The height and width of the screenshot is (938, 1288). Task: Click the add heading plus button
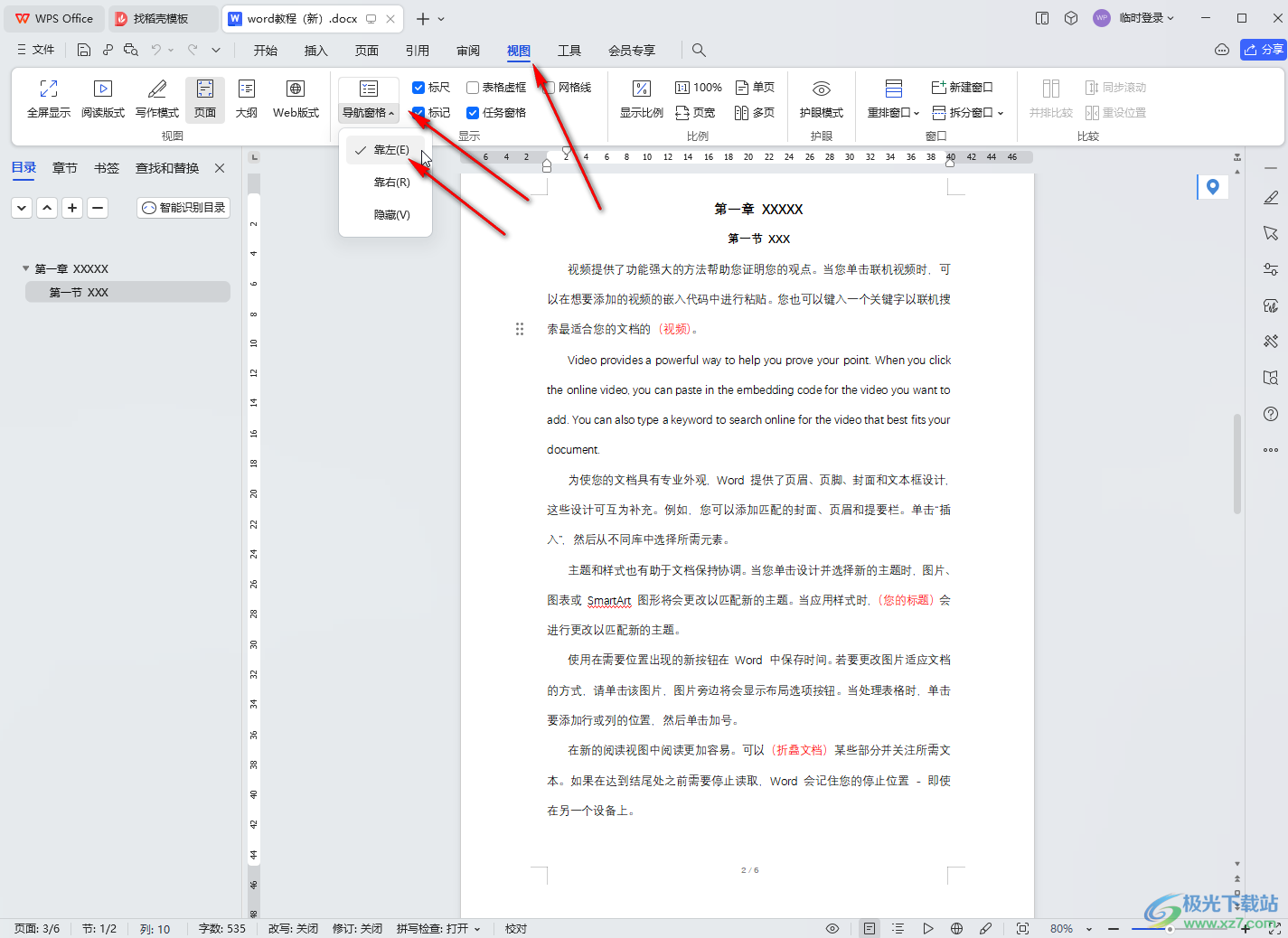click(x=72, y=208)
